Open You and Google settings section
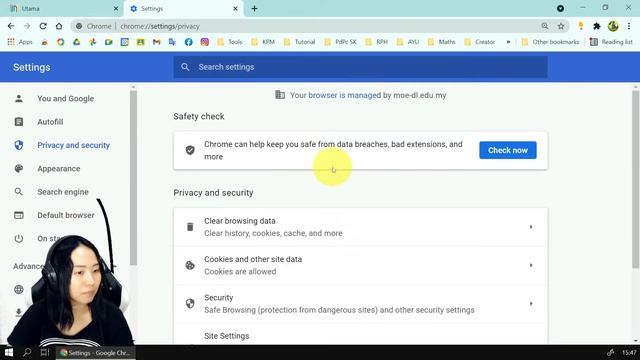The height and width of the screenshot is (360, 640). point(65,98)
